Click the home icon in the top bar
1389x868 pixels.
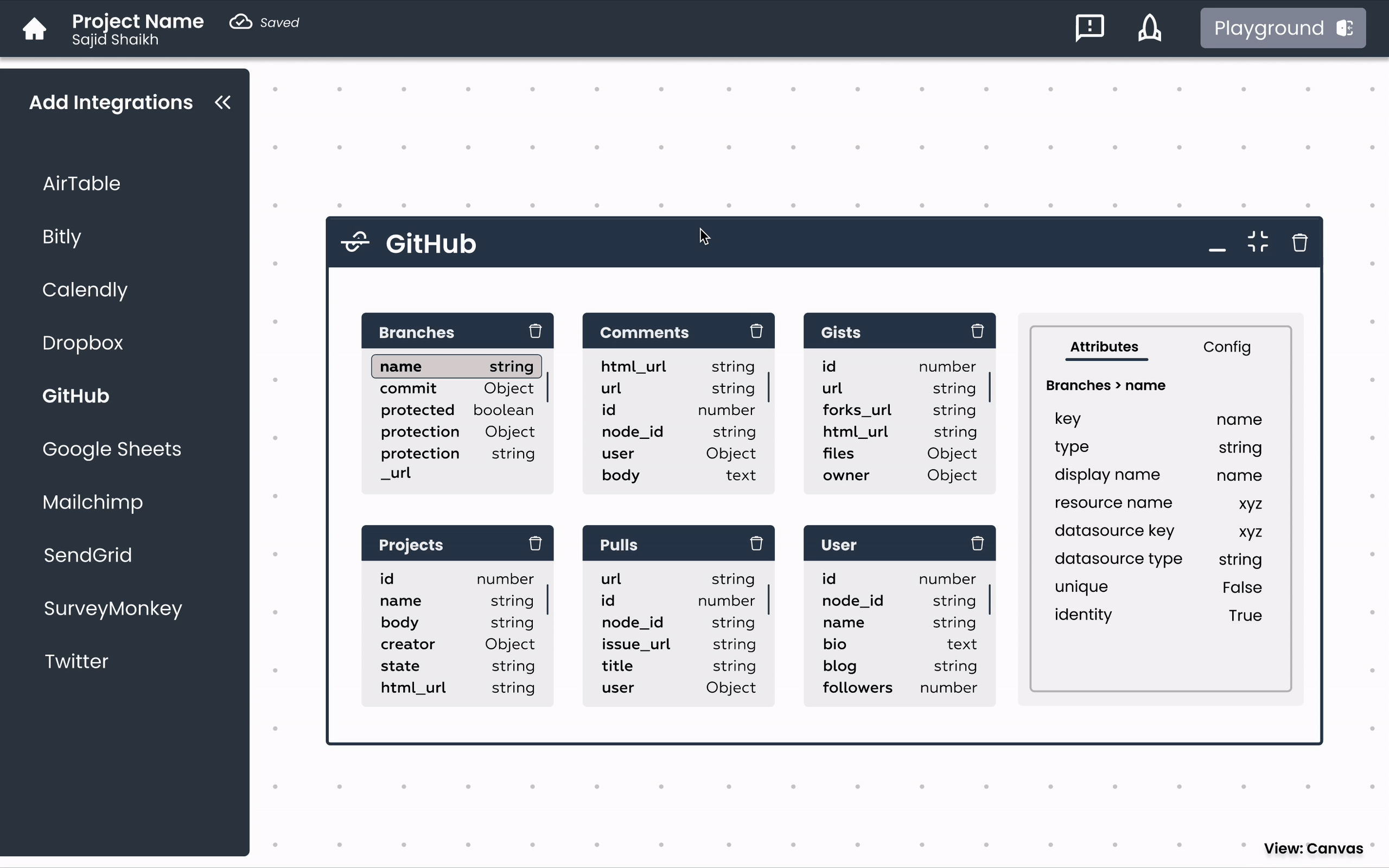click(x=34, y=28)
